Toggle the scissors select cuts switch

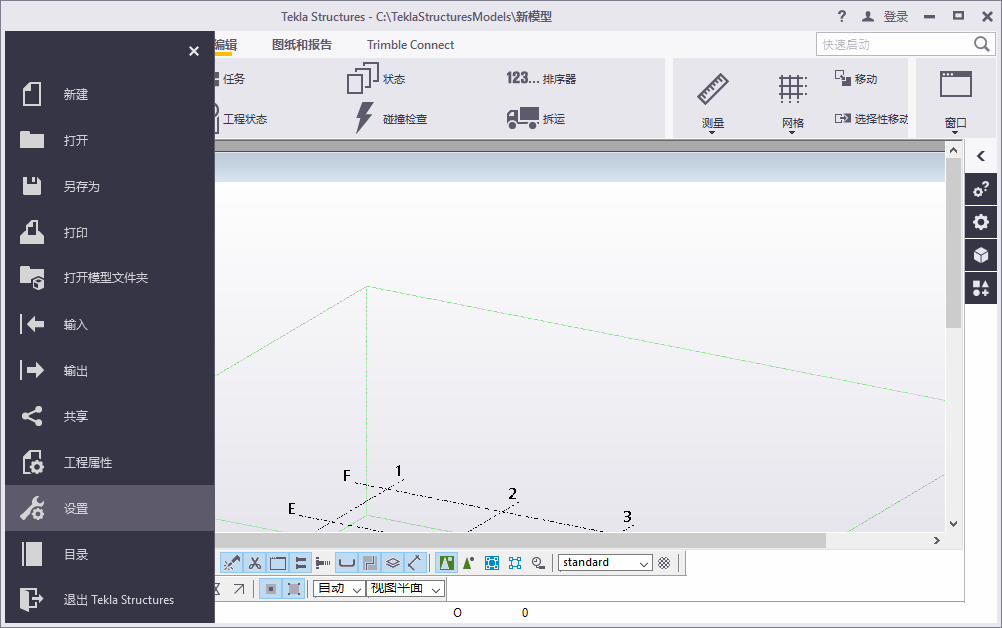coord(255,563)
